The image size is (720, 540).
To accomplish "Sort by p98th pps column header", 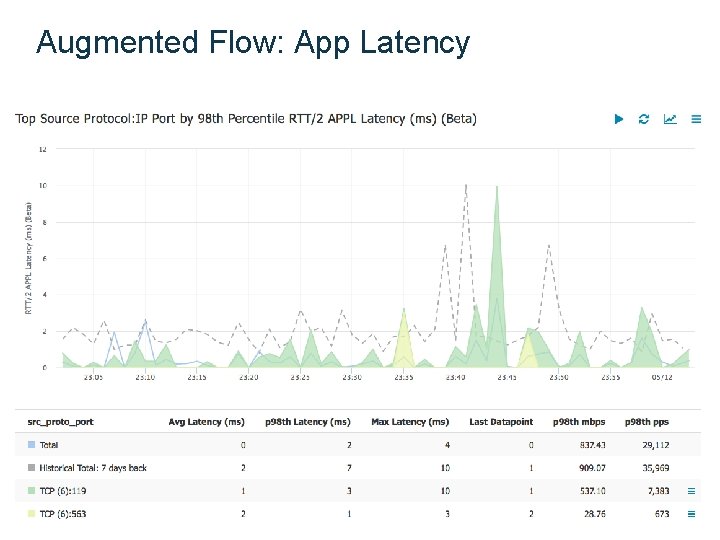I will (647, 422).
